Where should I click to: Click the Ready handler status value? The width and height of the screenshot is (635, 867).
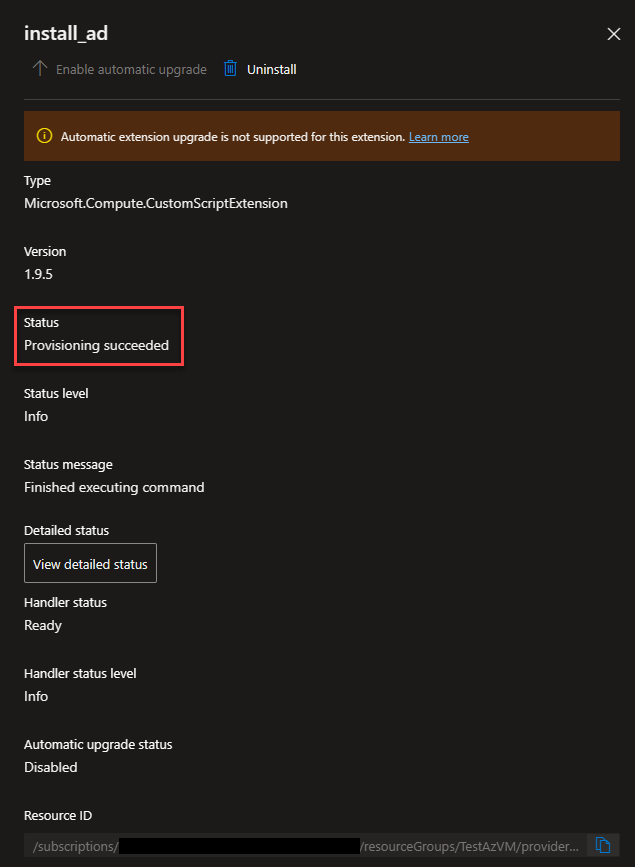tap(43, 625)
